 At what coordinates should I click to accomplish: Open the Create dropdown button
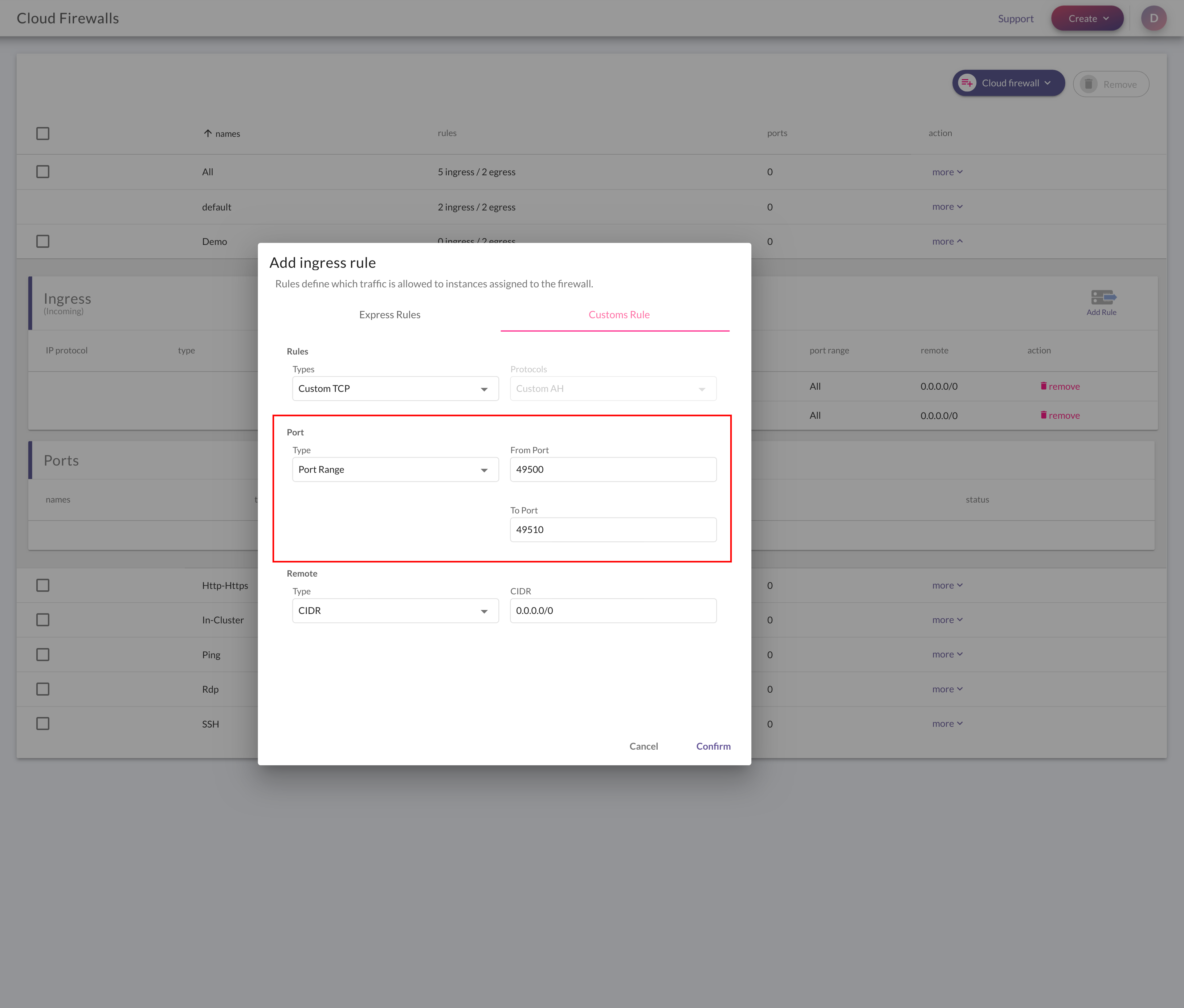(x=1087, y=18)
